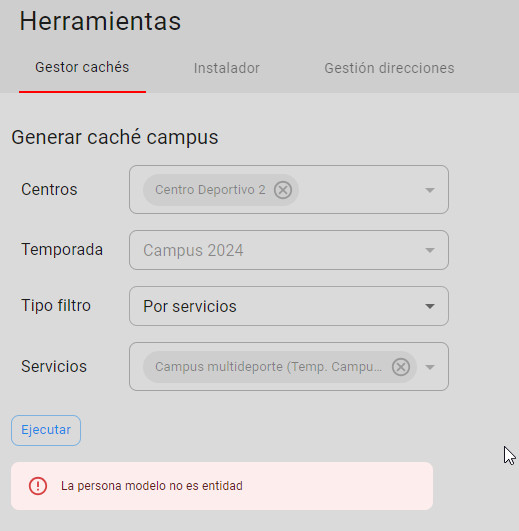
Task: Click the error message 'La persona modelo no es entidad'
Action: 152,486
